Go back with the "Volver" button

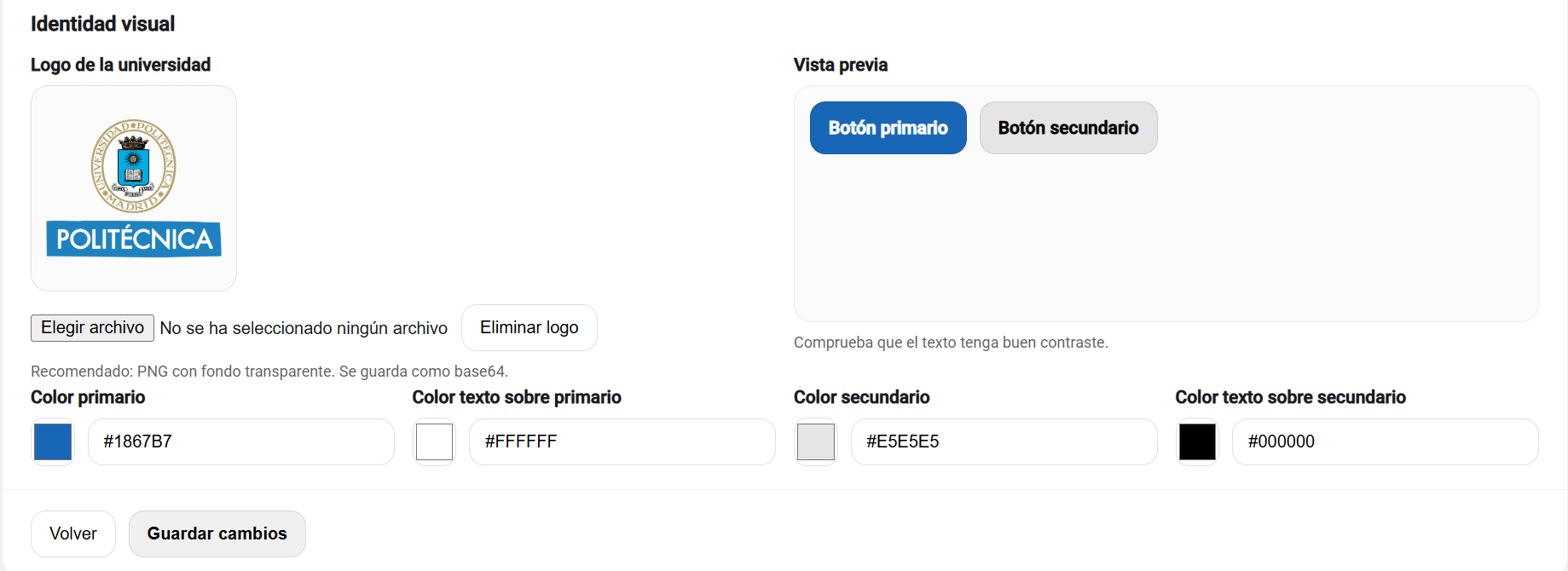pyautogui.click(x=73, y=534)
